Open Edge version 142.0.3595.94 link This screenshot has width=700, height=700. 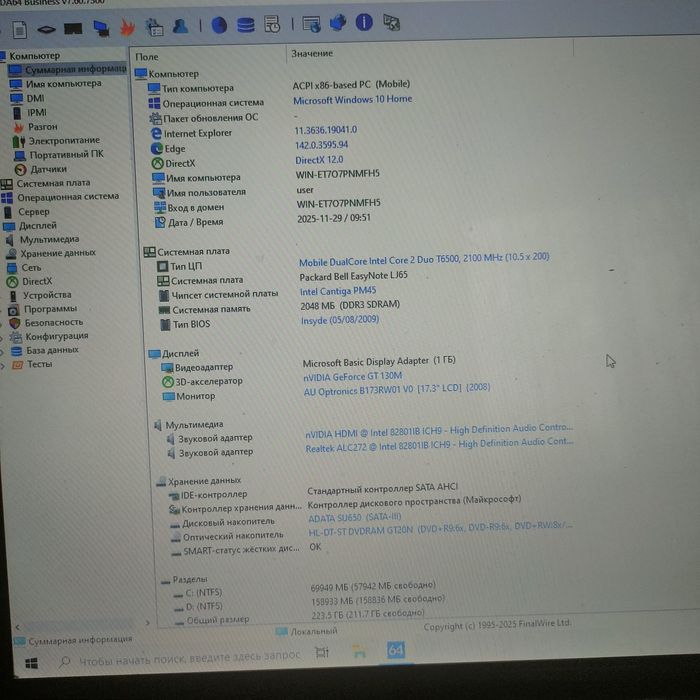(321, 145)
